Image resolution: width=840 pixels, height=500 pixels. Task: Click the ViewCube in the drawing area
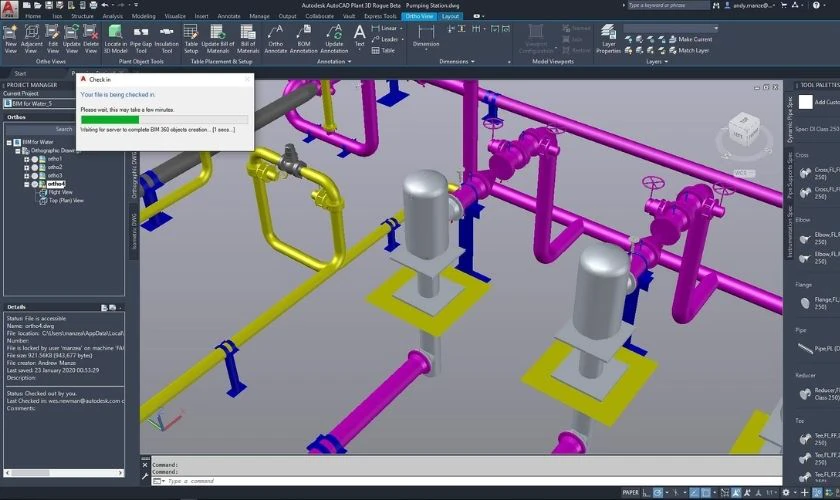pos(744,131)
